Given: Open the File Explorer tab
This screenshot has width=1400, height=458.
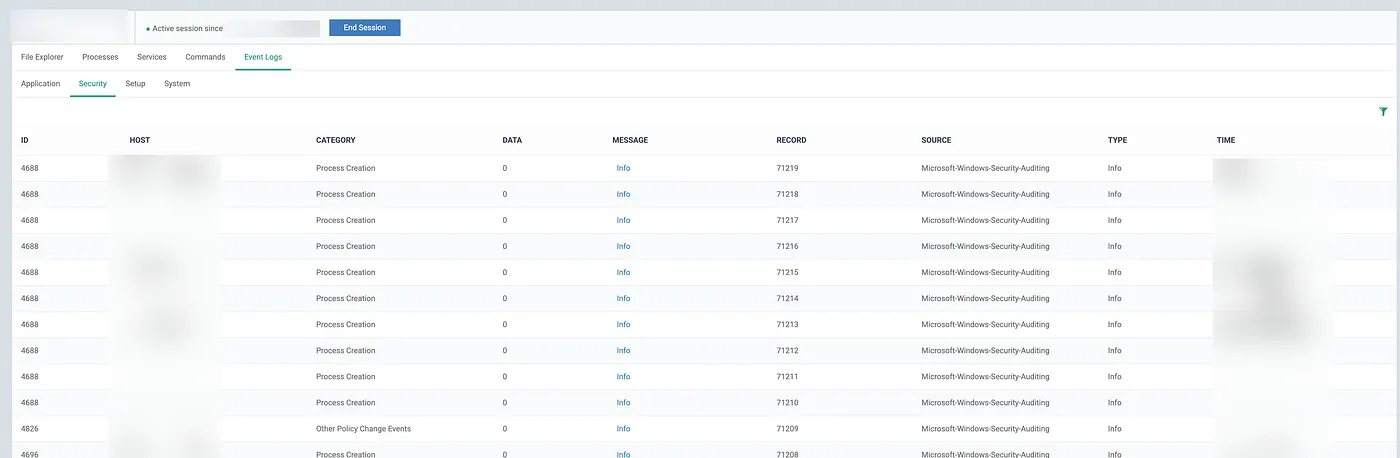Looking at the screenshot, I should click(x=42, y=57).
